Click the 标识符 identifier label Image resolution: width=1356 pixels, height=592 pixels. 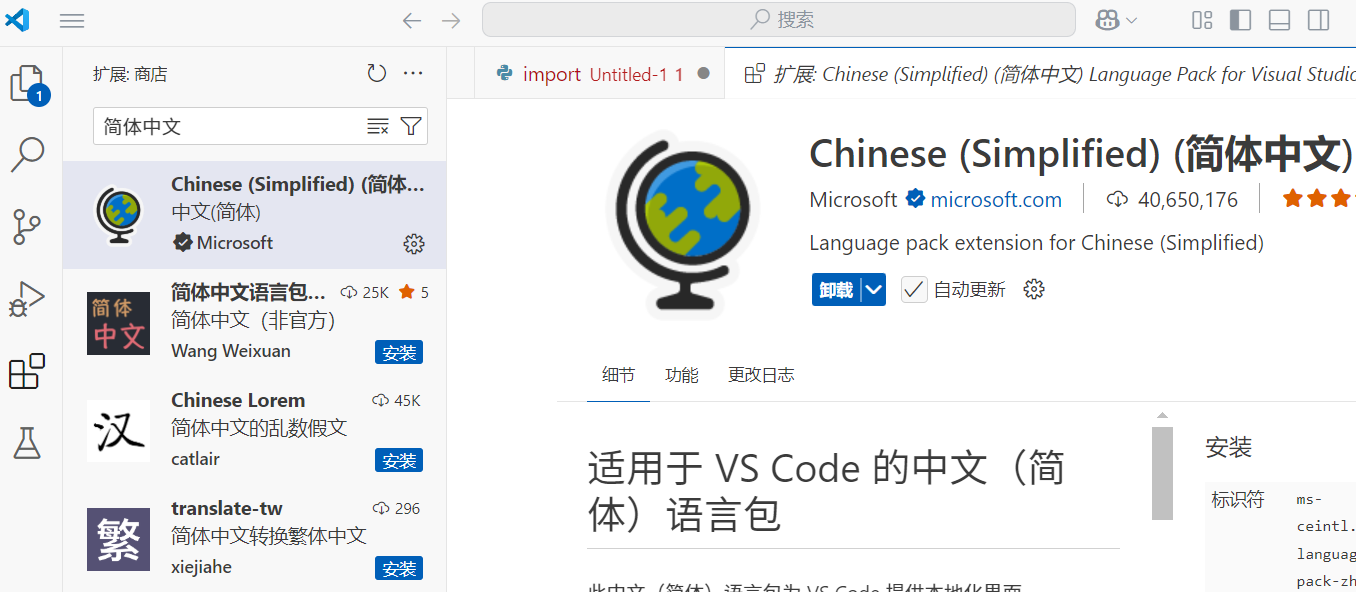(x=1237, y=499)
